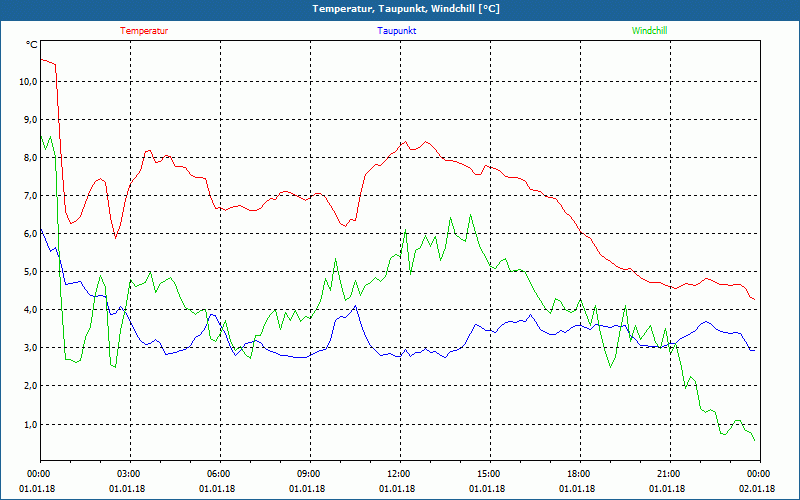
Task: Click the 8,0 y-axis value
Action: (x=31, y=158)
